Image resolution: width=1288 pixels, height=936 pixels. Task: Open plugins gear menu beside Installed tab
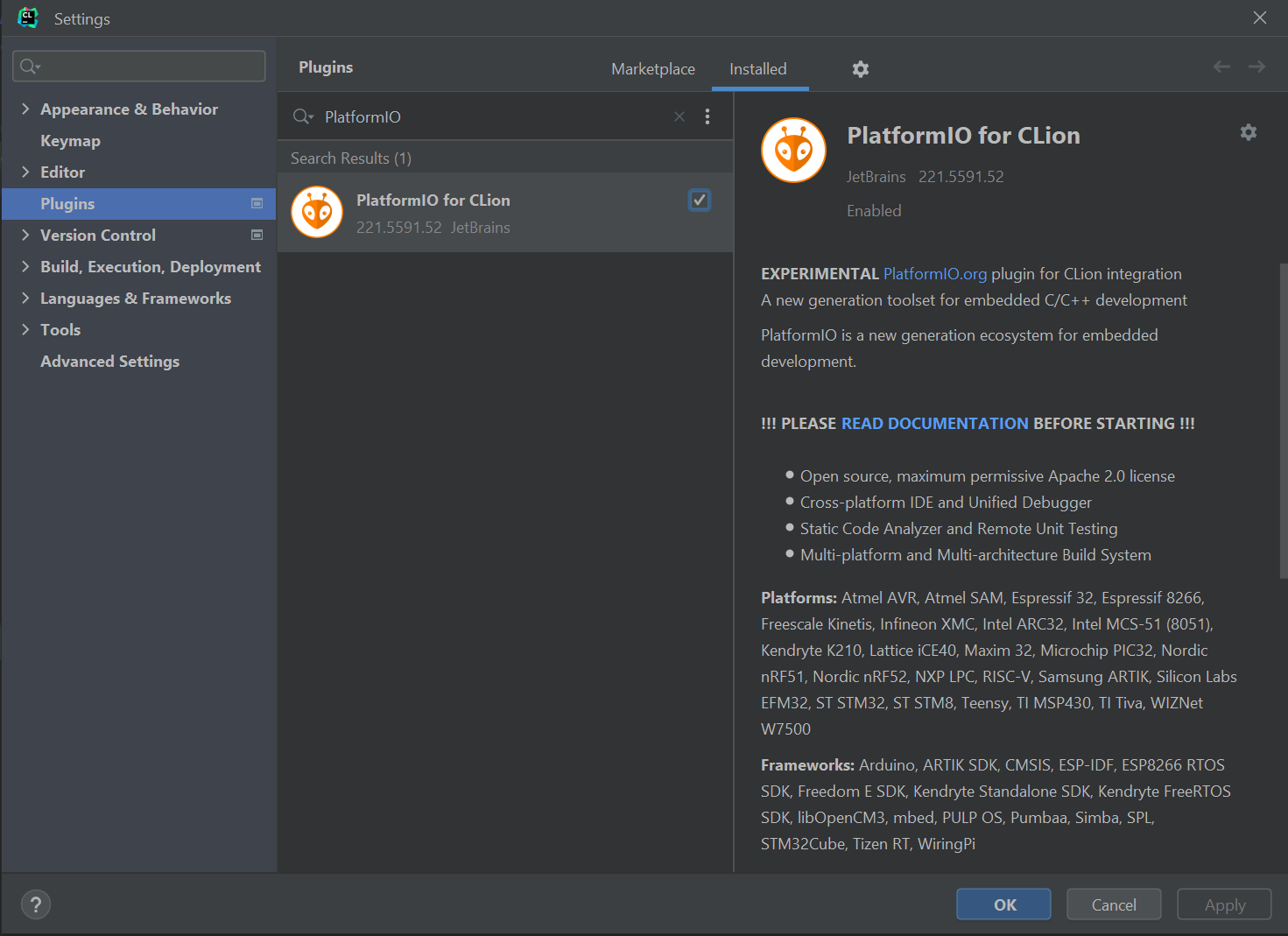861,69
